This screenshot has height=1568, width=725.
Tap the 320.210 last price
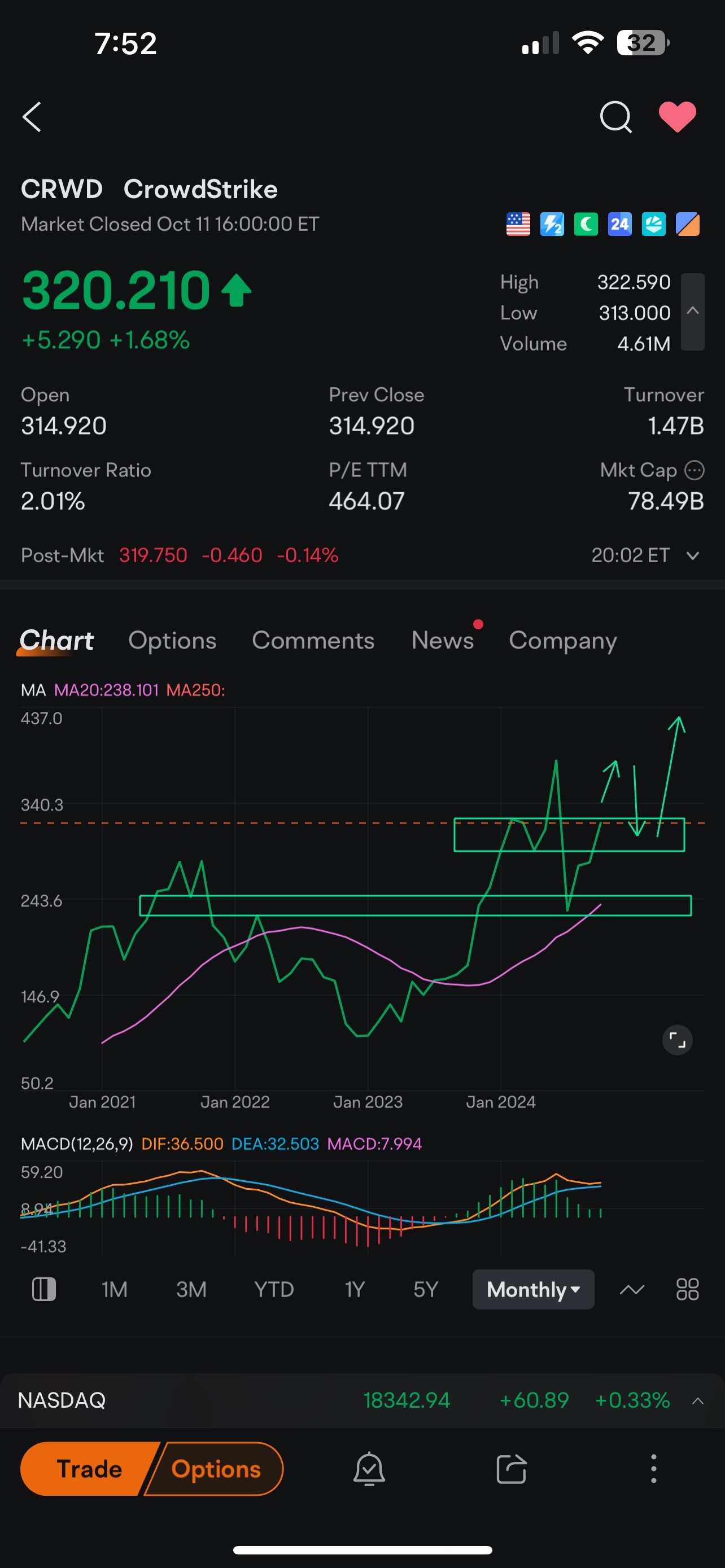coord(116,290)
